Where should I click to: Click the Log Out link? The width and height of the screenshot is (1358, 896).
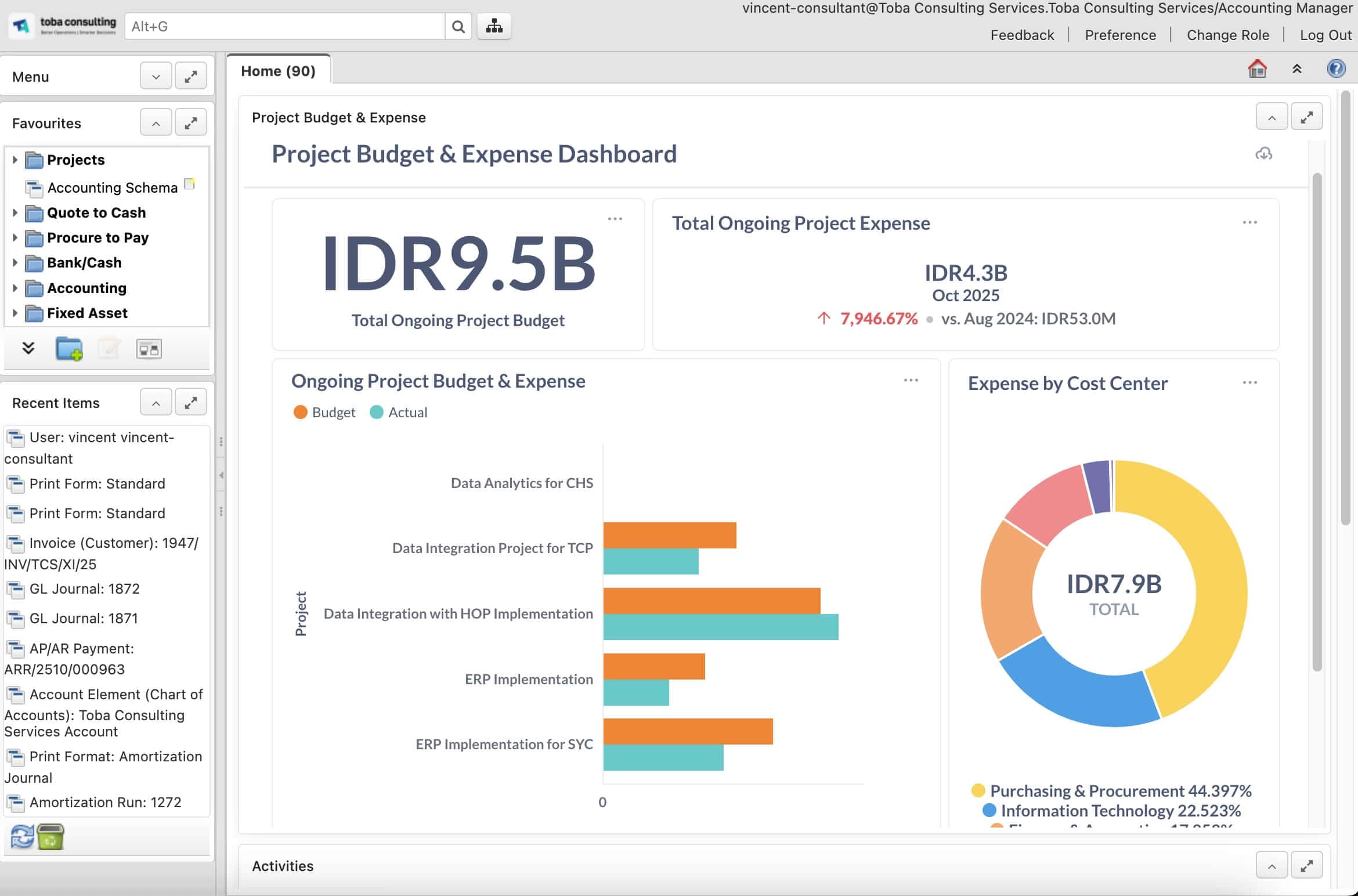click(1326, 35)
